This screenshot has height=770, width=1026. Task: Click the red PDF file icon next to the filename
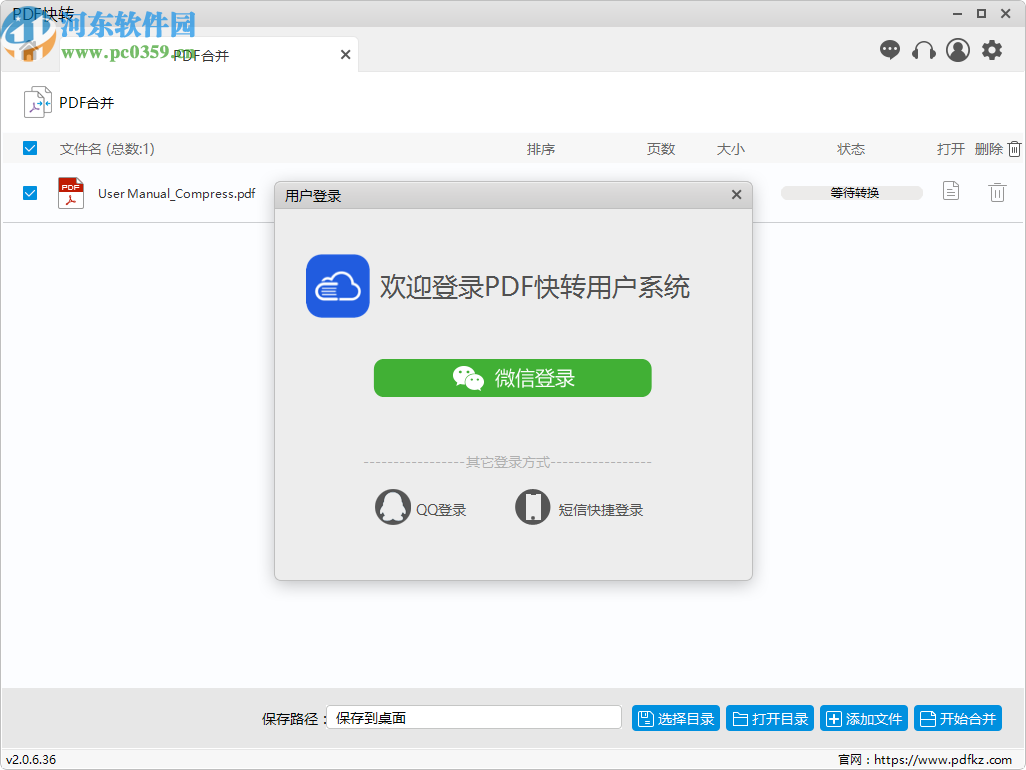point(70,192)
